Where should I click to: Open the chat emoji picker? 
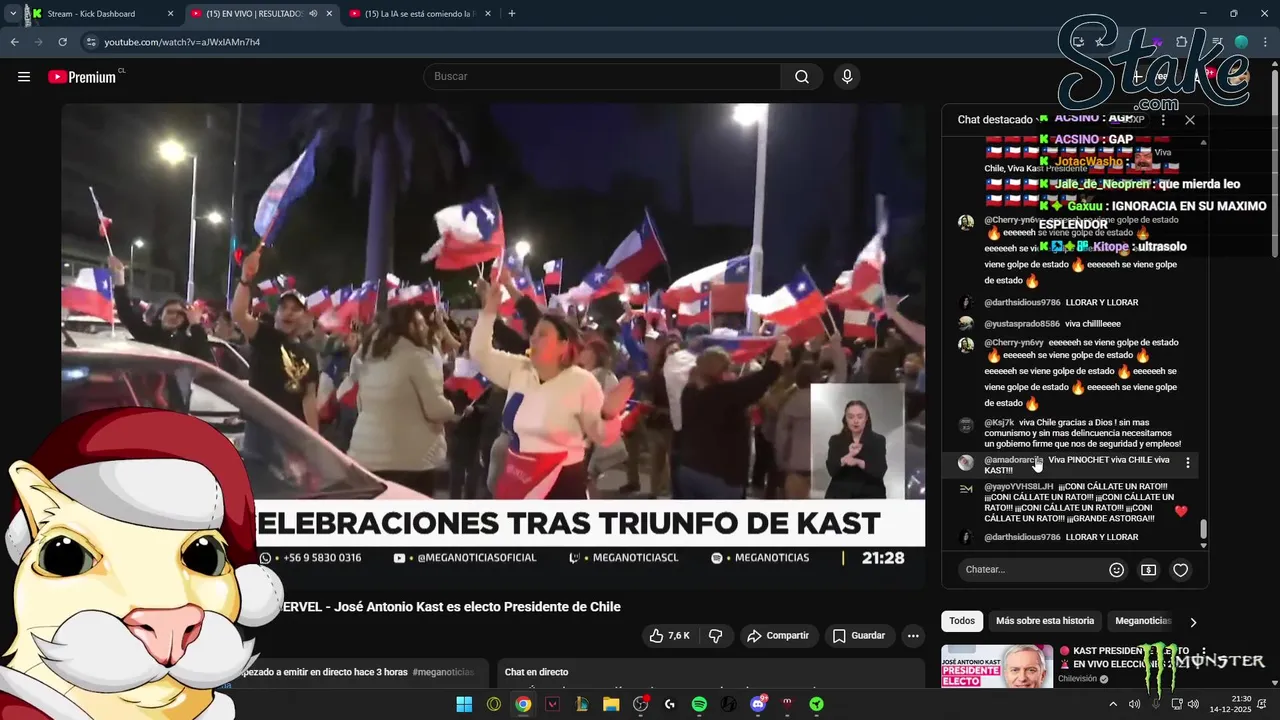1117,570
